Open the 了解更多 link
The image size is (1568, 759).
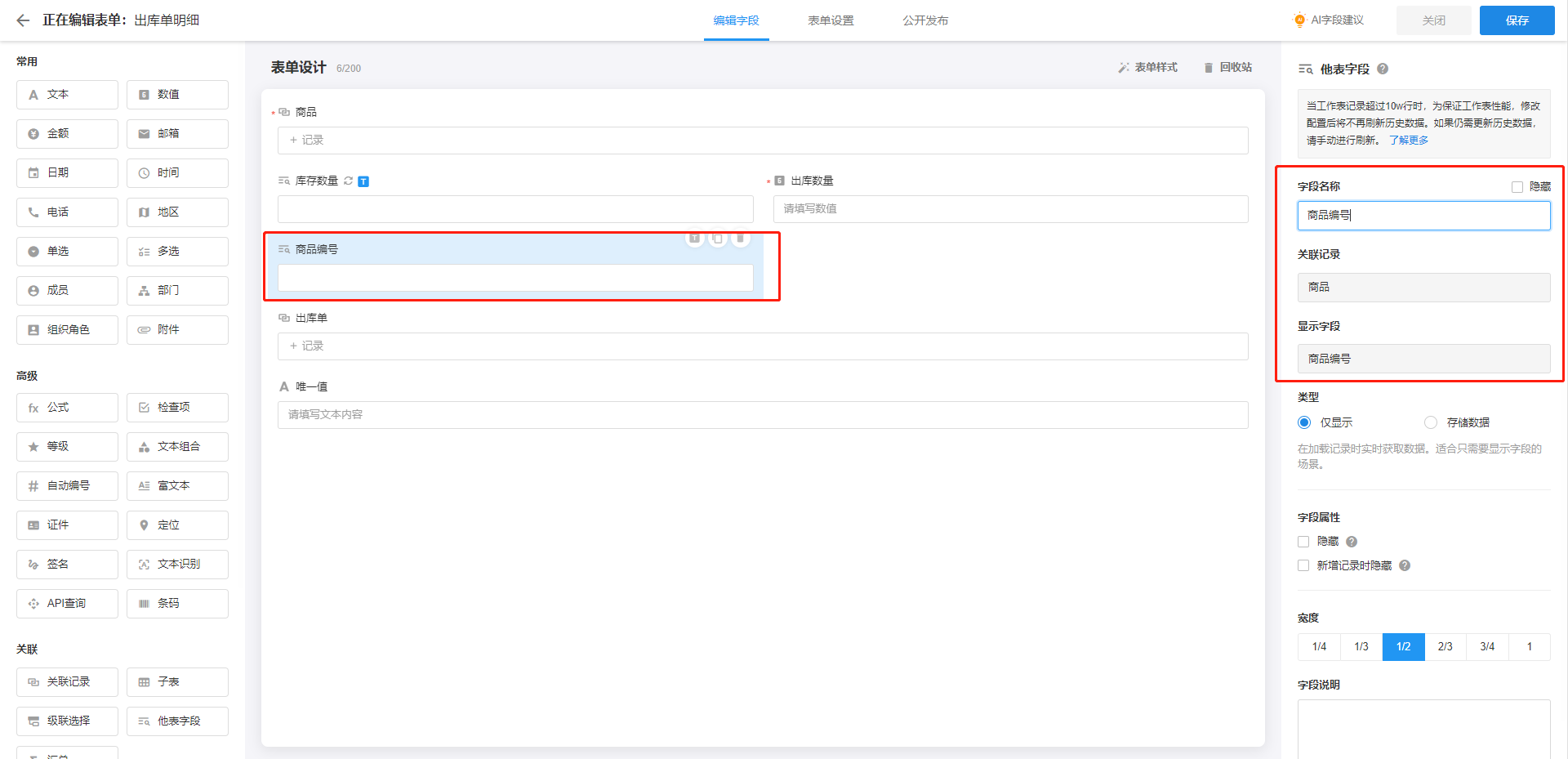[x=1409, y=141]
